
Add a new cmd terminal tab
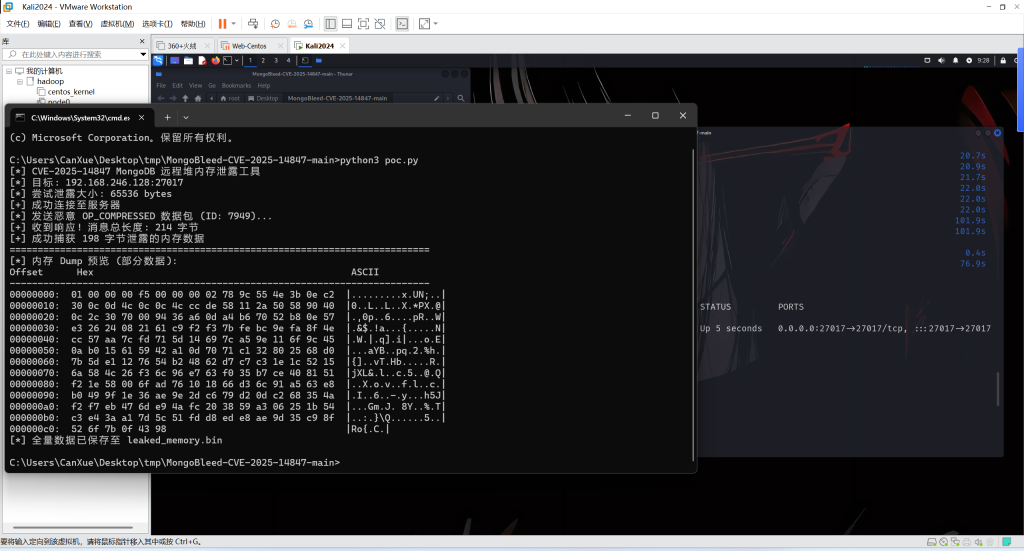tap(167, 117)
